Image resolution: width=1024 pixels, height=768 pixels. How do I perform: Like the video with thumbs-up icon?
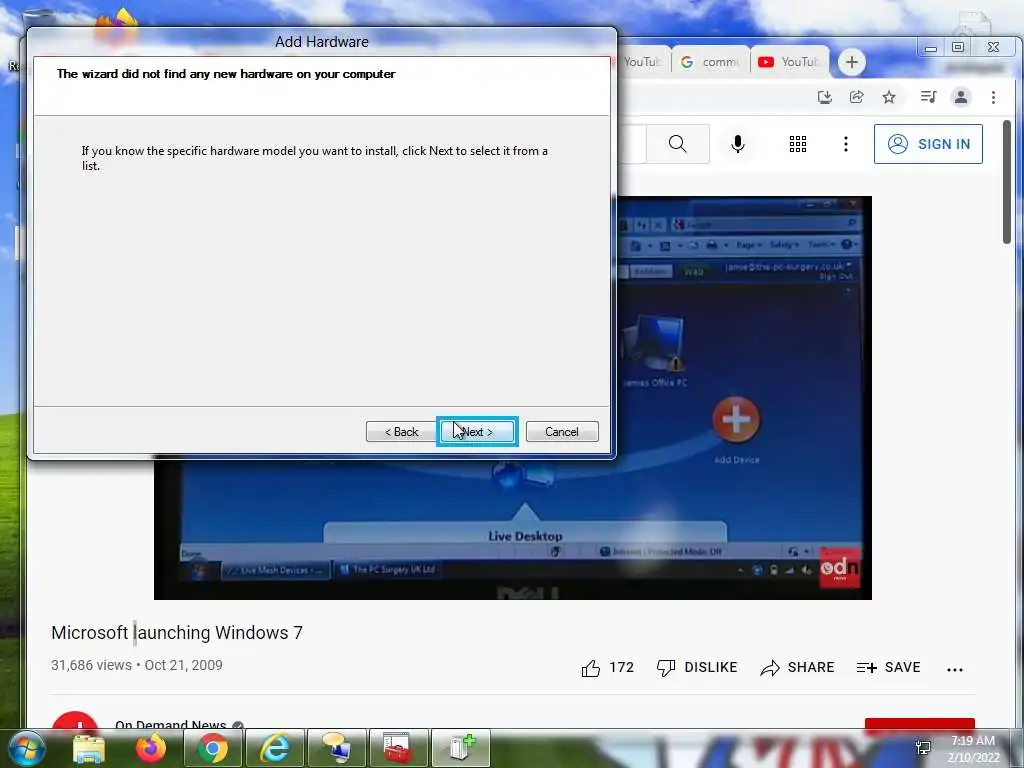pyautogui.click(x=591, y=668)
